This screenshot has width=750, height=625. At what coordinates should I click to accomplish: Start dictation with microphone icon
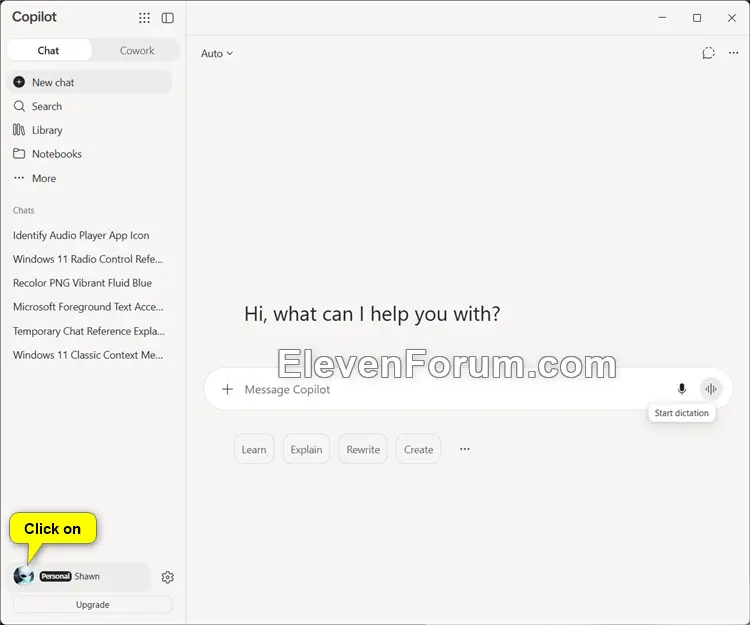(x=682, y=389)
